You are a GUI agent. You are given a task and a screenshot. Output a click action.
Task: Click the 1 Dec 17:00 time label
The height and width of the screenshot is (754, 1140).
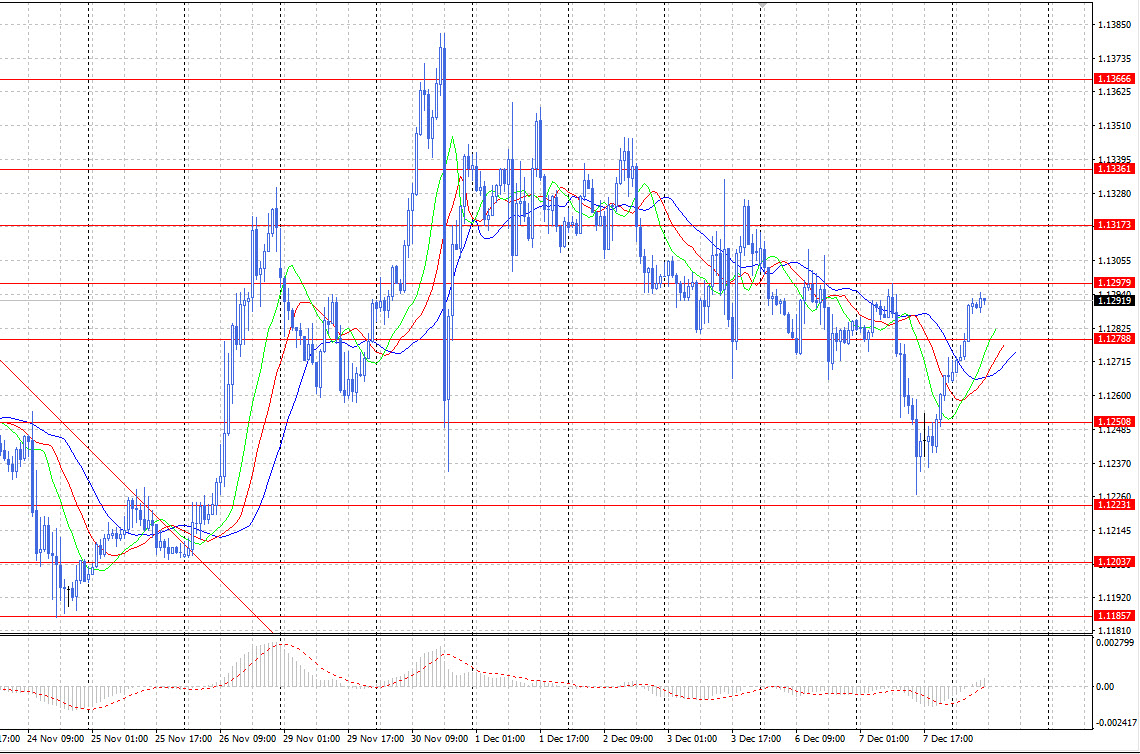tap(564, 739)
